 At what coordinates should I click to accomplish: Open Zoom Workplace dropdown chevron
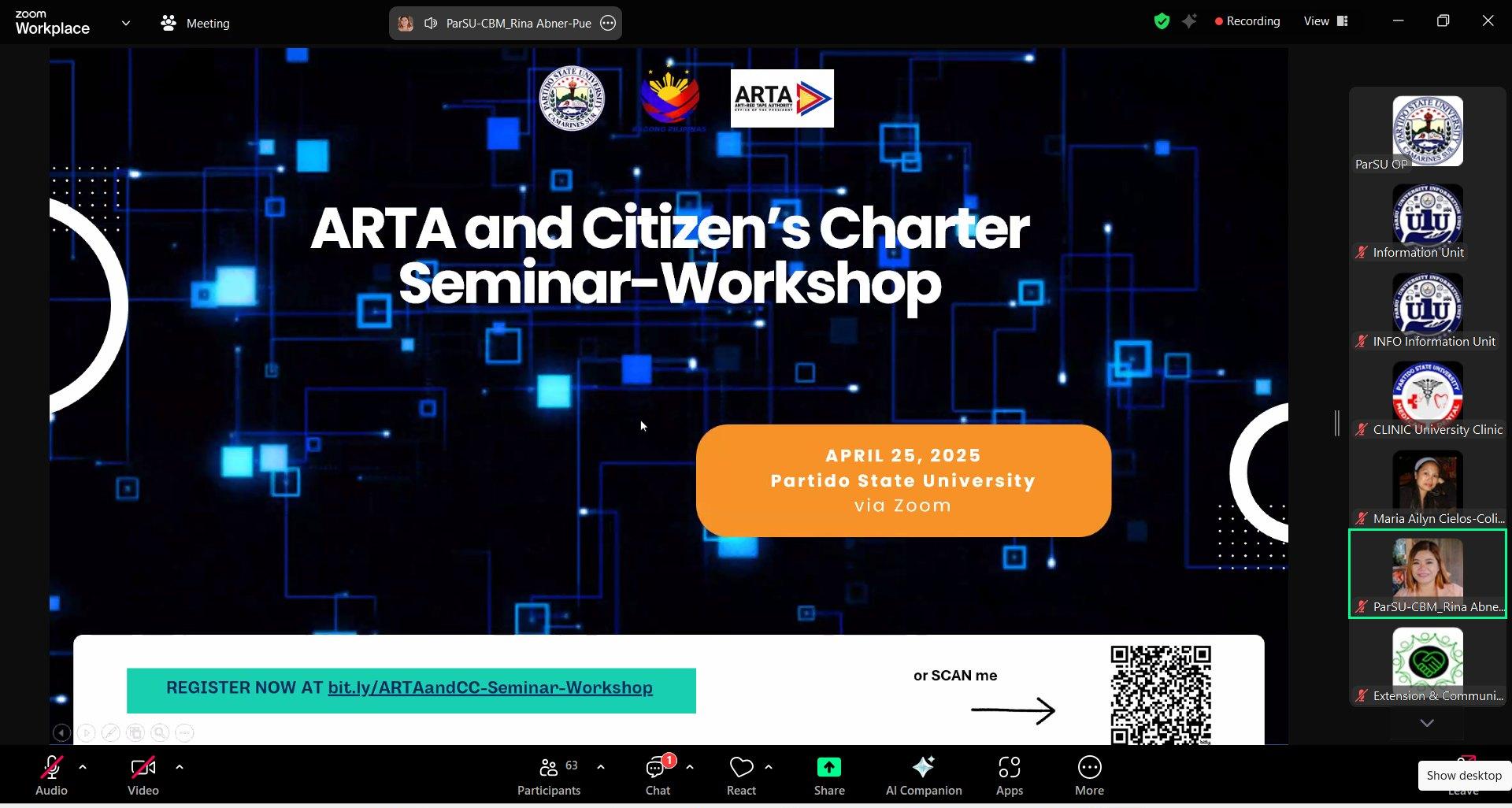coord(126,23)
